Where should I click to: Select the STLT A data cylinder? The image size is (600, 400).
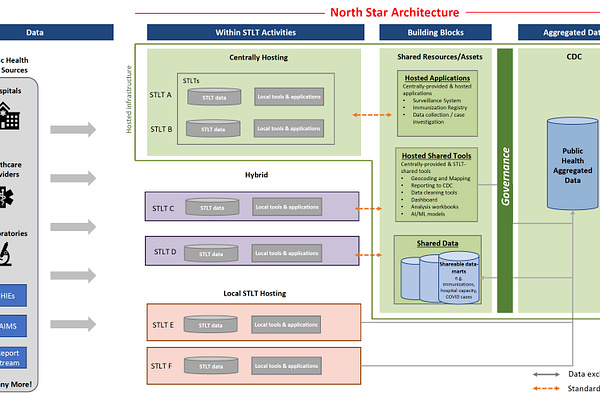pyautogui.click(x=214, y=96)
